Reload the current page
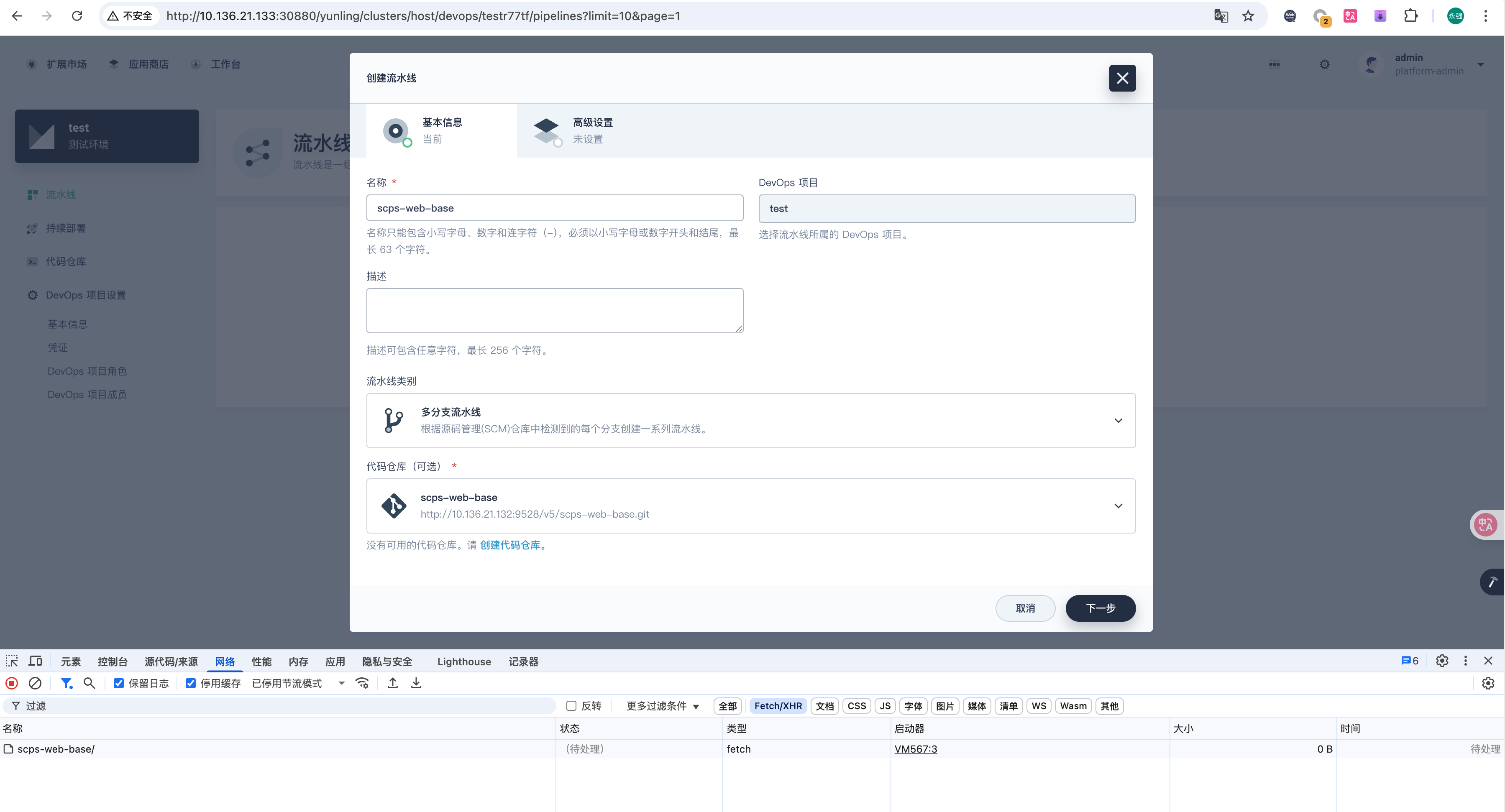Viewport: 1505px width, 812px height. (77, 16)
